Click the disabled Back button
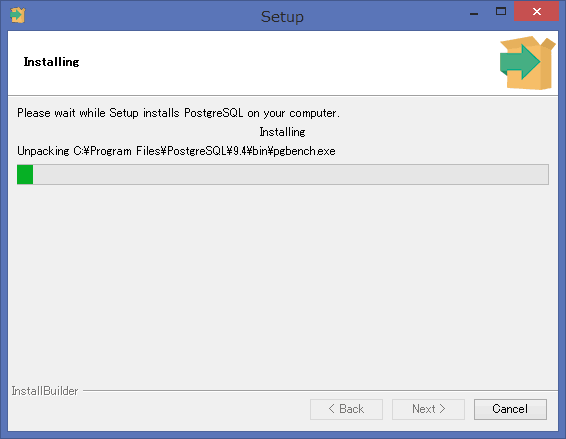 (346, 409)
